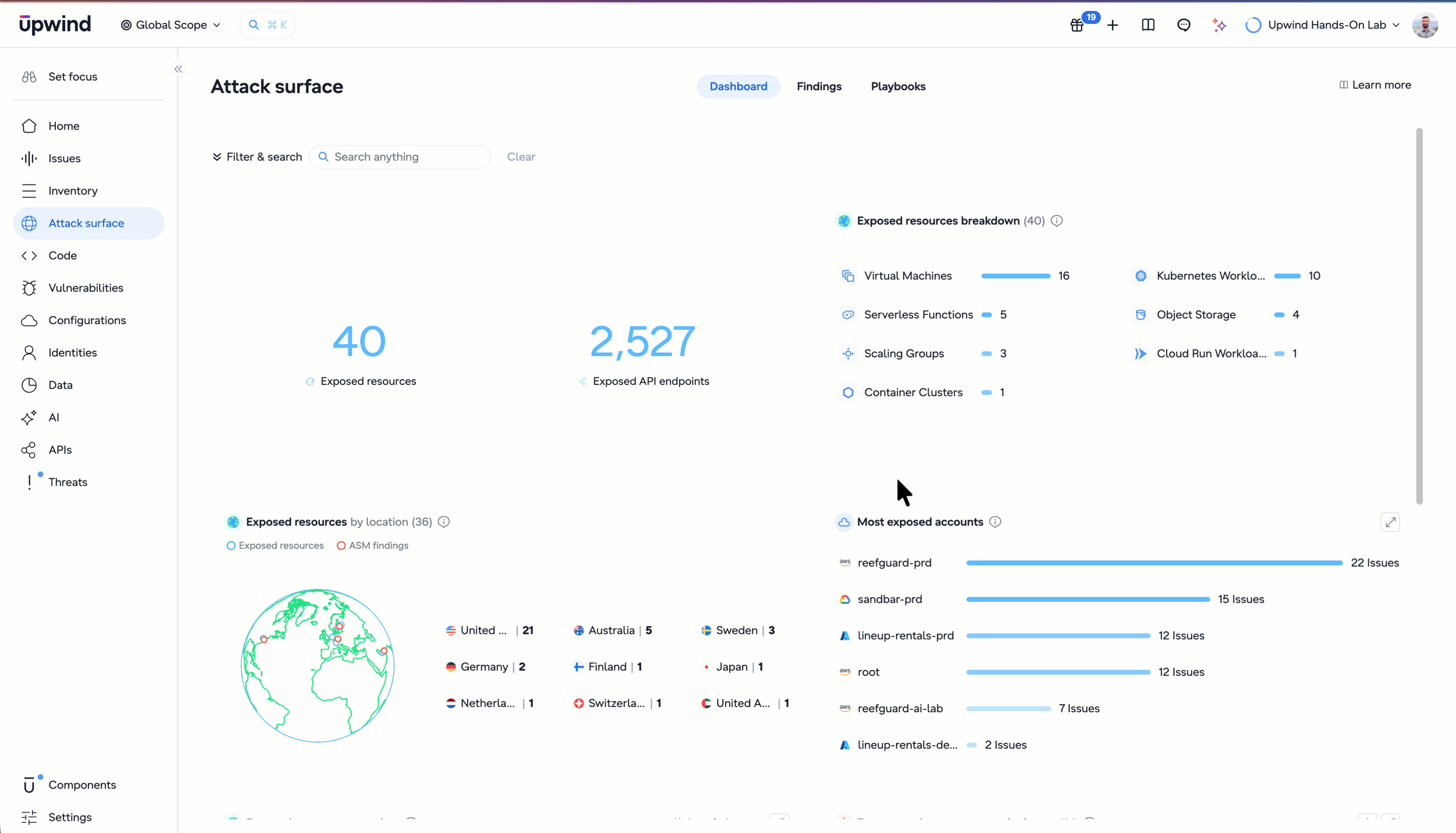Click the plus add icon in header

(1113, 25)
